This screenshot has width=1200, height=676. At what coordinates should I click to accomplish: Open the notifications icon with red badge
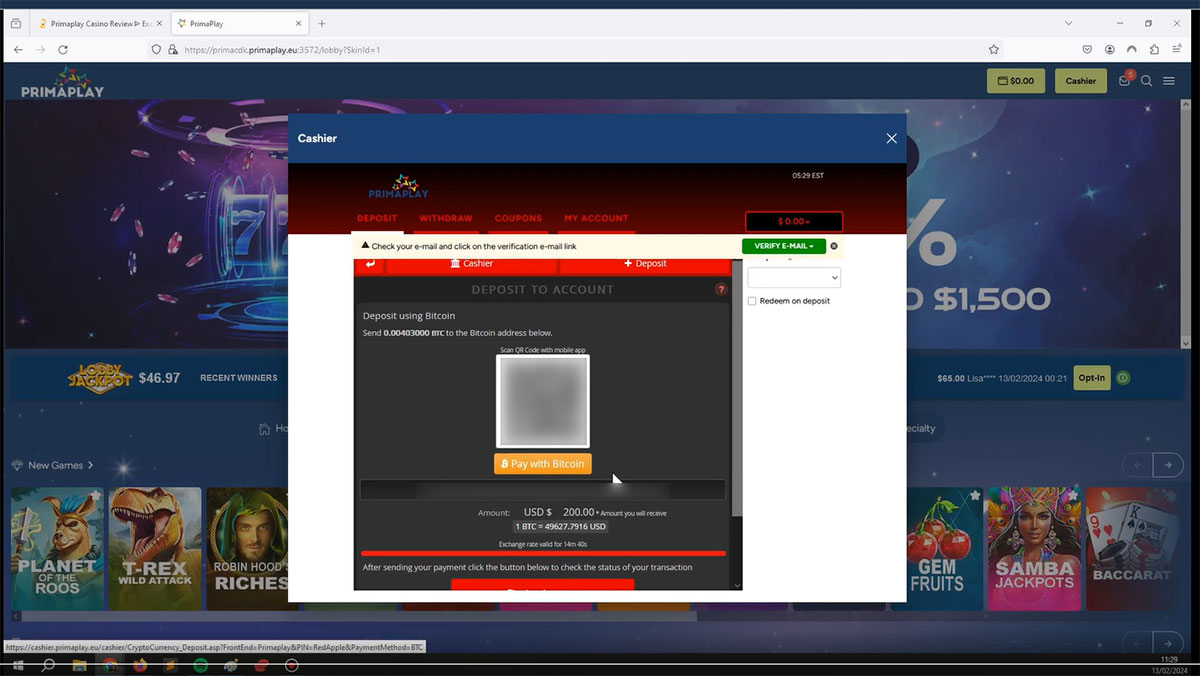[x=1126, y=80]
